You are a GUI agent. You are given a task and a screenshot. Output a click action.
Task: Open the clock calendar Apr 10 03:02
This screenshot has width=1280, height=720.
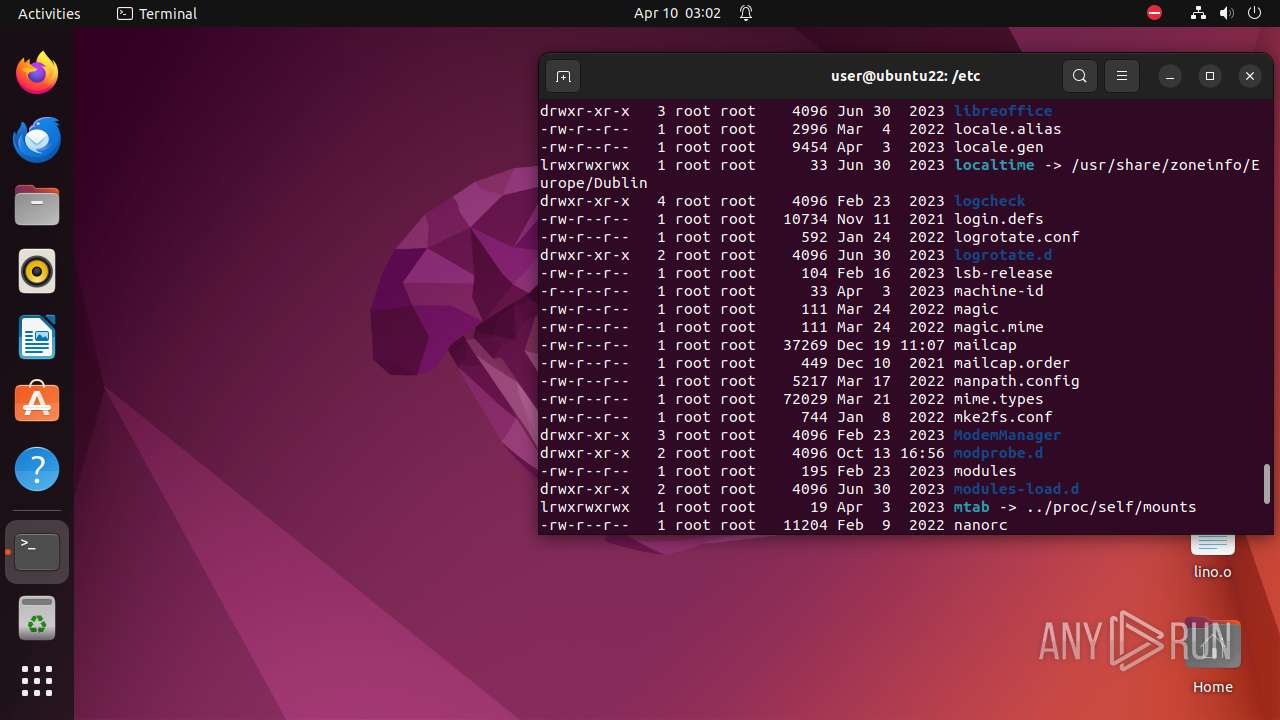[x=677, y=13]
